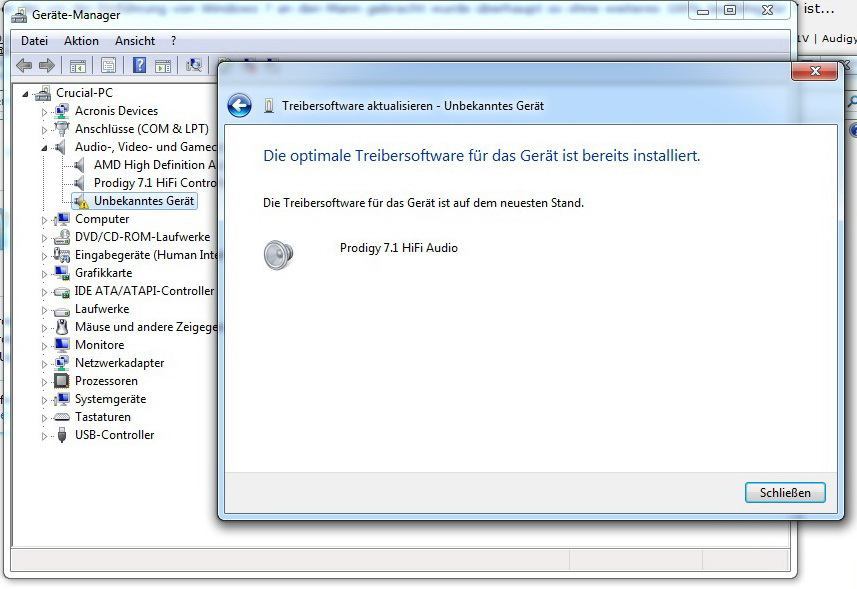Expand the DVD/CD-ROM-Laufwerke node

pyautogui.click(x=44, y=238)
